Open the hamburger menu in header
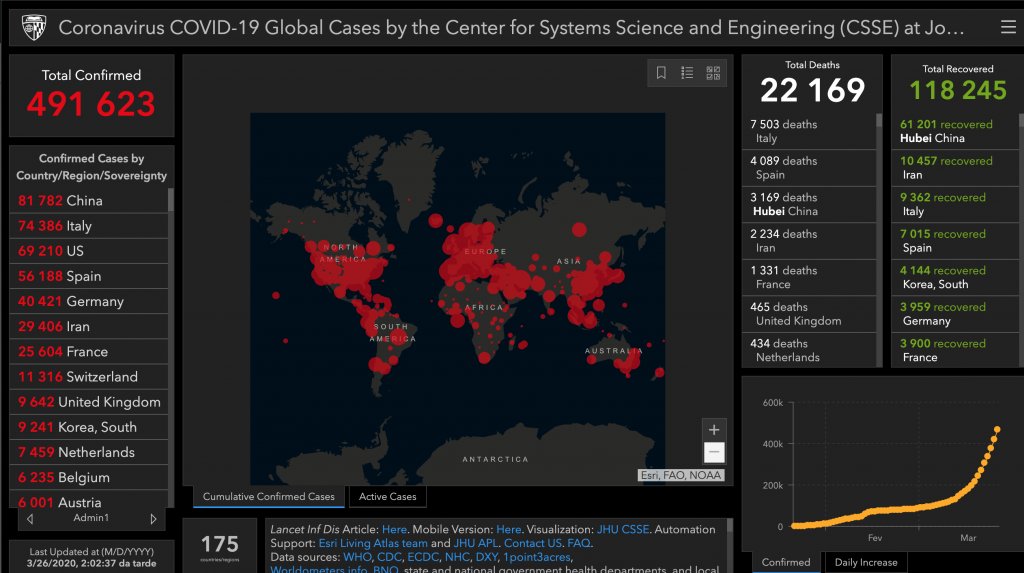 click(1007, 27)
